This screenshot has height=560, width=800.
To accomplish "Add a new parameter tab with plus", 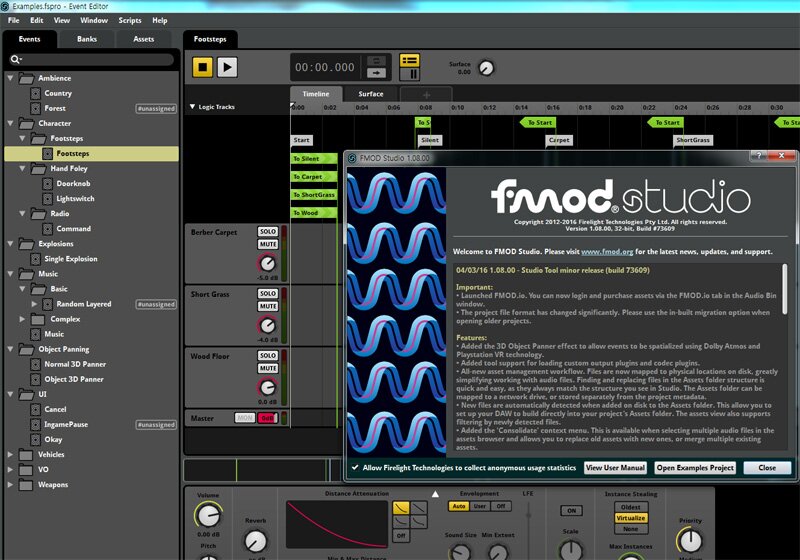I will coord(427,95).
